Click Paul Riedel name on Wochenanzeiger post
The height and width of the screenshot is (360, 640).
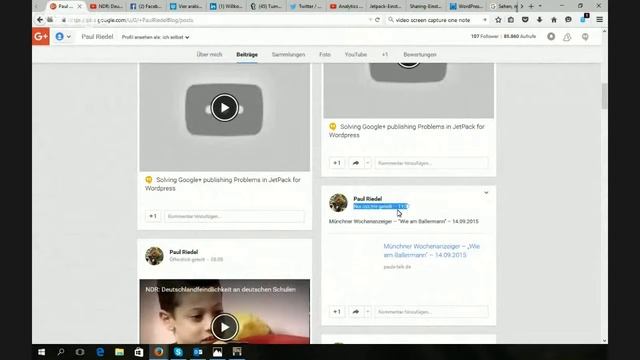pyautogui.click(x=367, y=199)
